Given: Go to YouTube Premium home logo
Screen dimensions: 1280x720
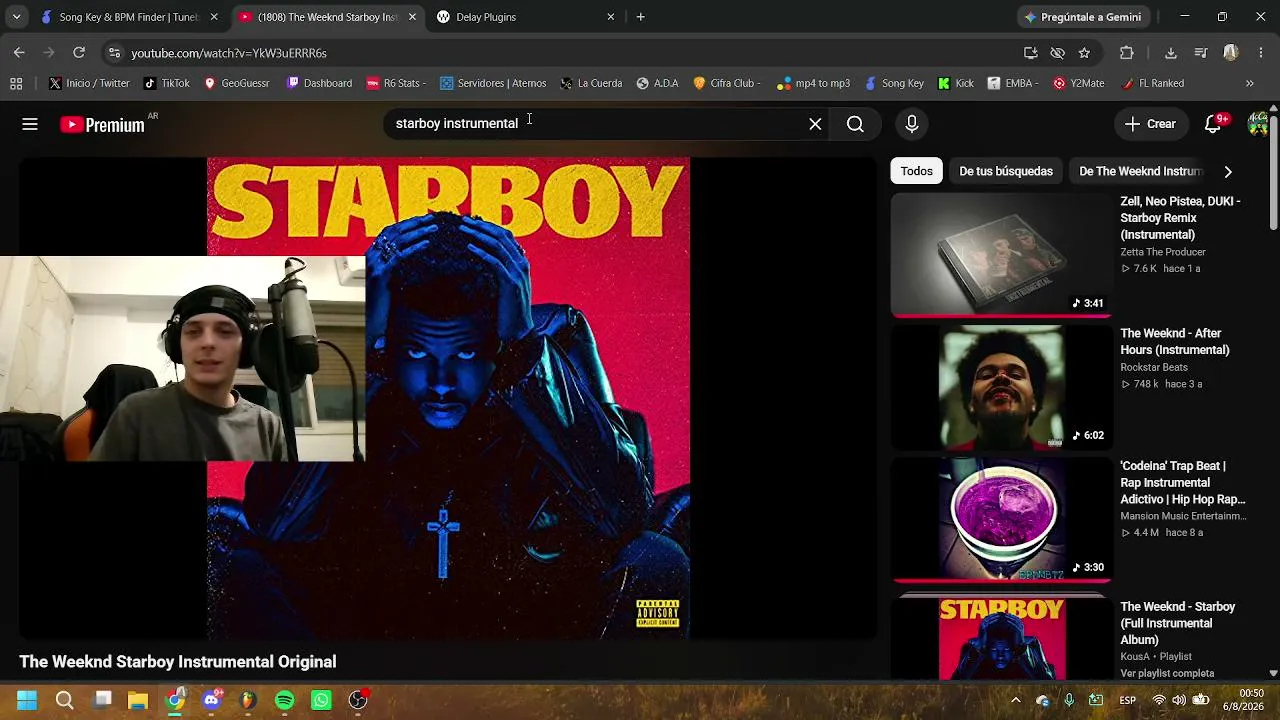Looking at the screenshot, I should [x=102, y=125].
